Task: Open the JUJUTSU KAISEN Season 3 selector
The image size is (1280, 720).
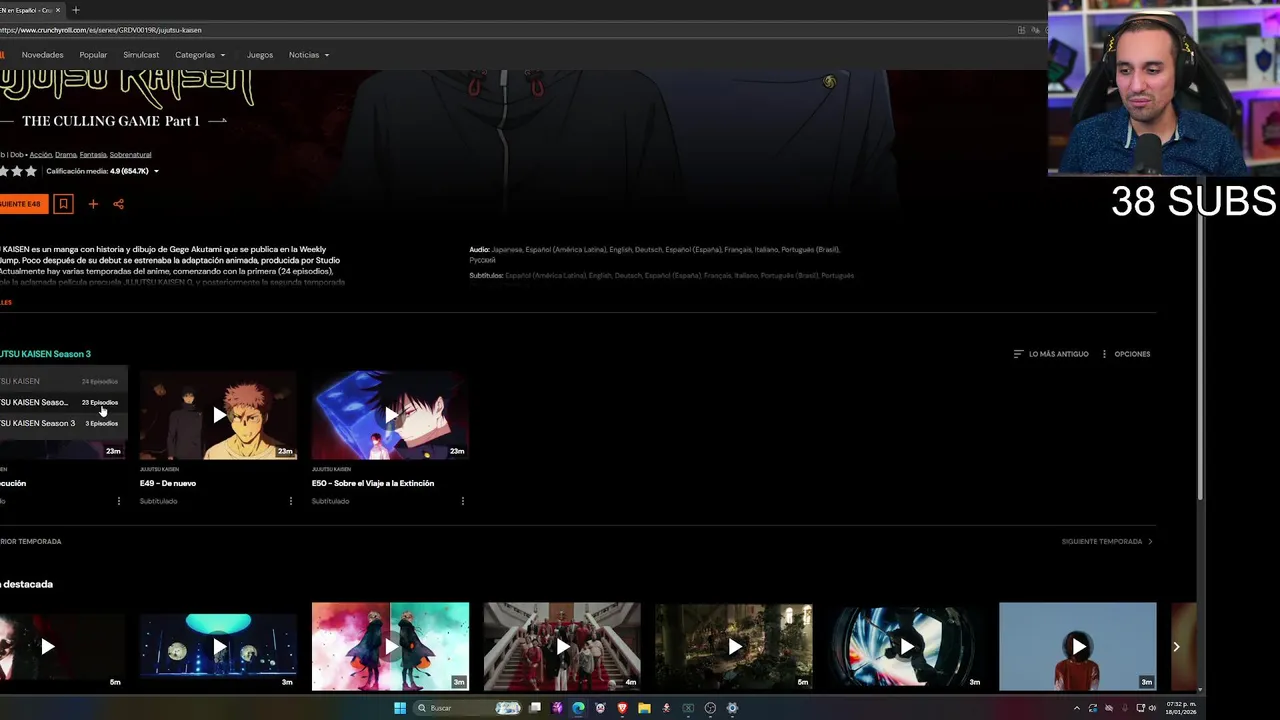Action: (45, 354)
